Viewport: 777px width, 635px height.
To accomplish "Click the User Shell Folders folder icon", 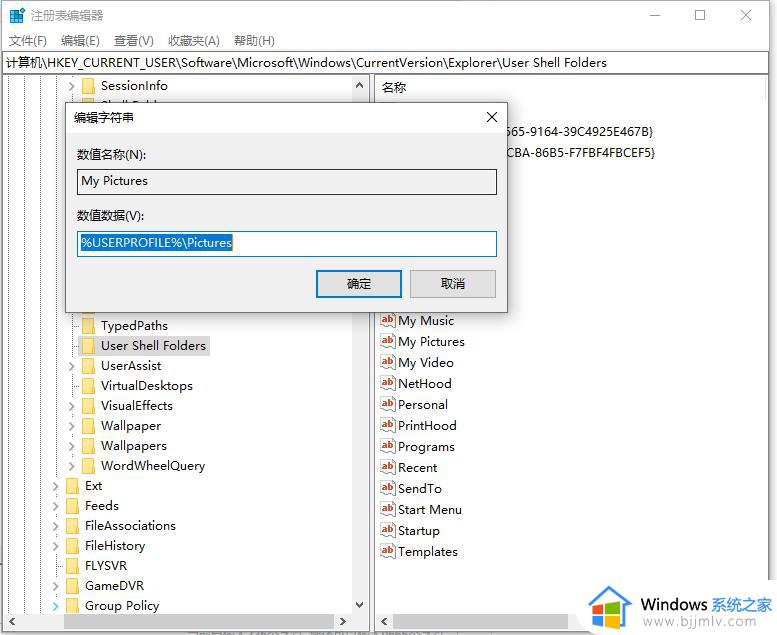I will click(x=89, y=346).
